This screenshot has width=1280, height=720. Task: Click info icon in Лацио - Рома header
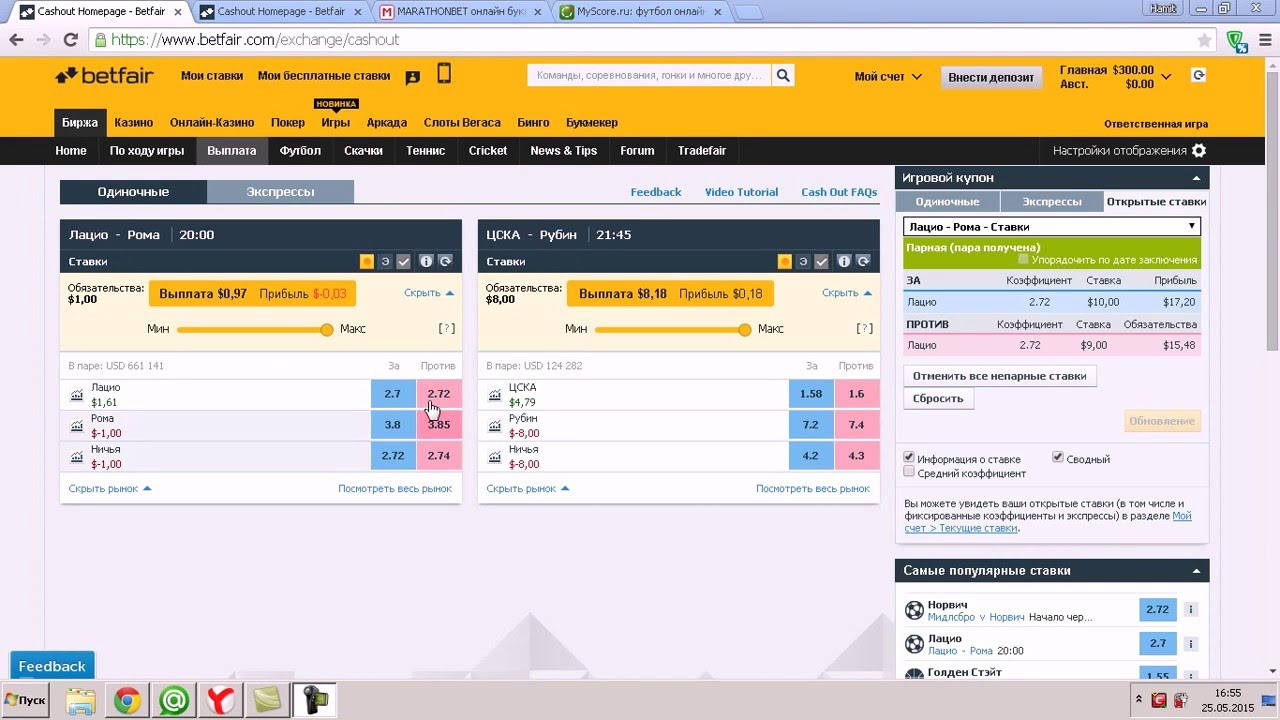(426, 261)
